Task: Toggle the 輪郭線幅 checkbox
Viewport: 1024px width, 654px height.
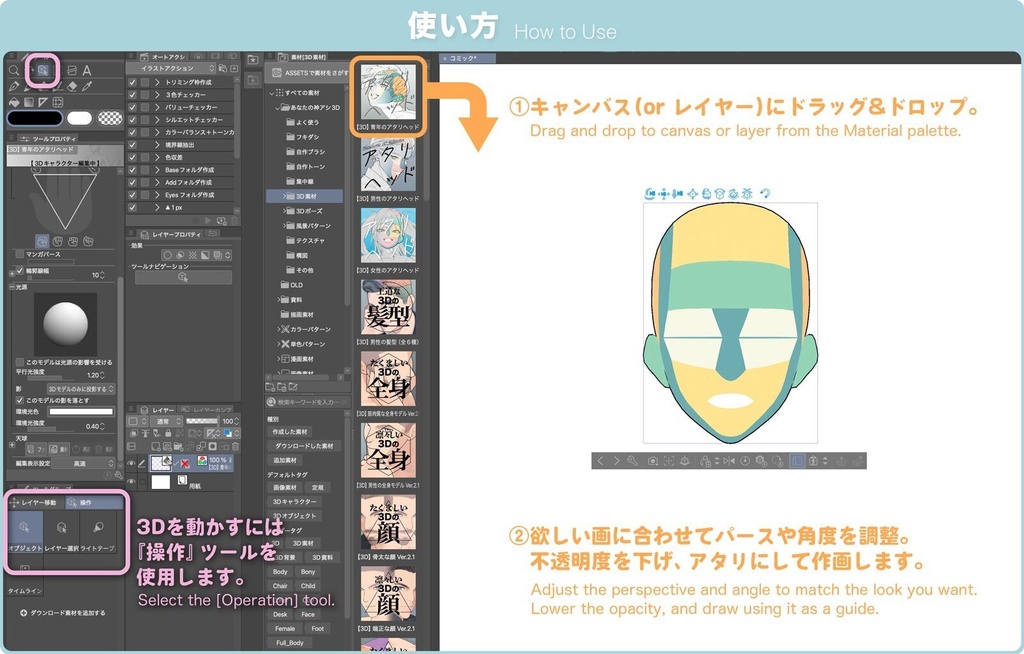Action: 20,270
